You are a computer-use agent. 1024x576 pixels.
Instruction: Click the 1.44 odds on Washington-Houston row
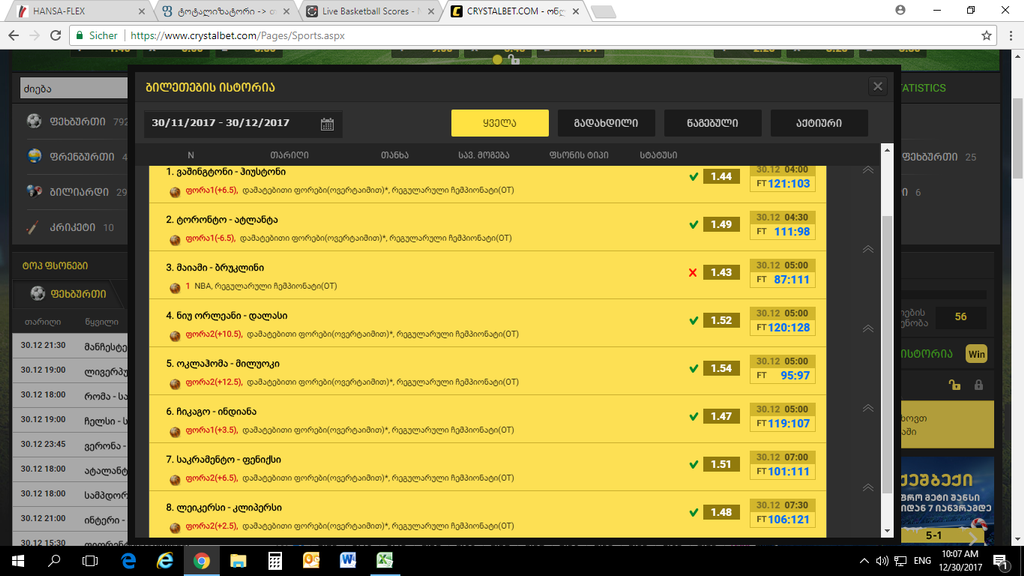tap(721, 176)
